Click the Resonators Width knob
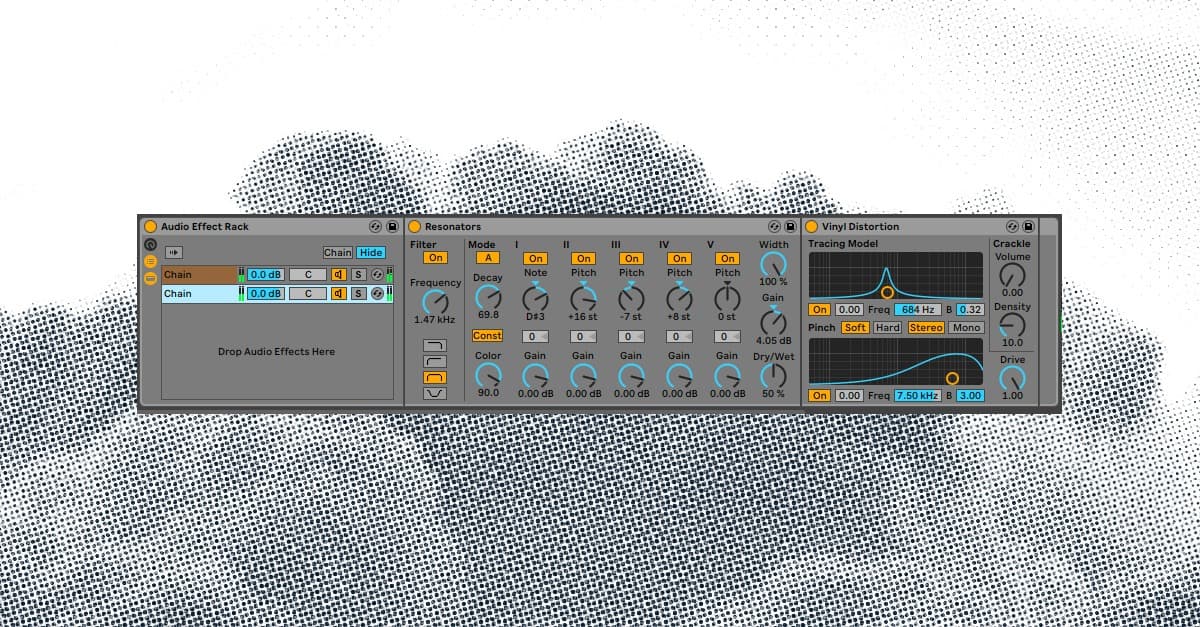 tap(773, 264)
